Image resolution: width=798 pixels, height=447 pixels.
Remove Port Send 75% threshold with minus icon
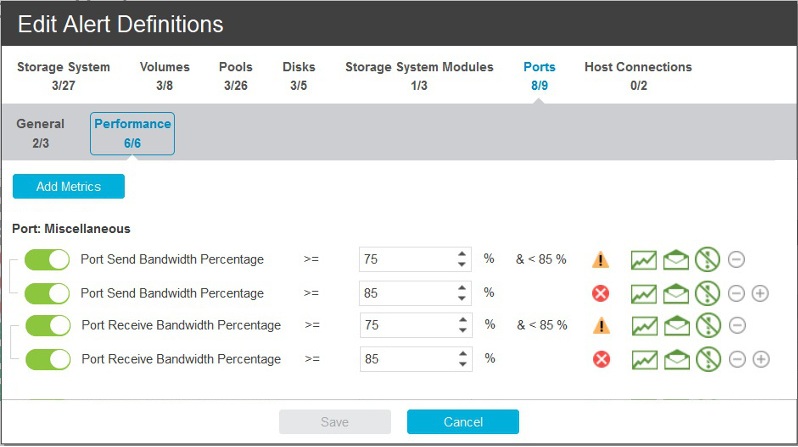(x=736, y=260)
